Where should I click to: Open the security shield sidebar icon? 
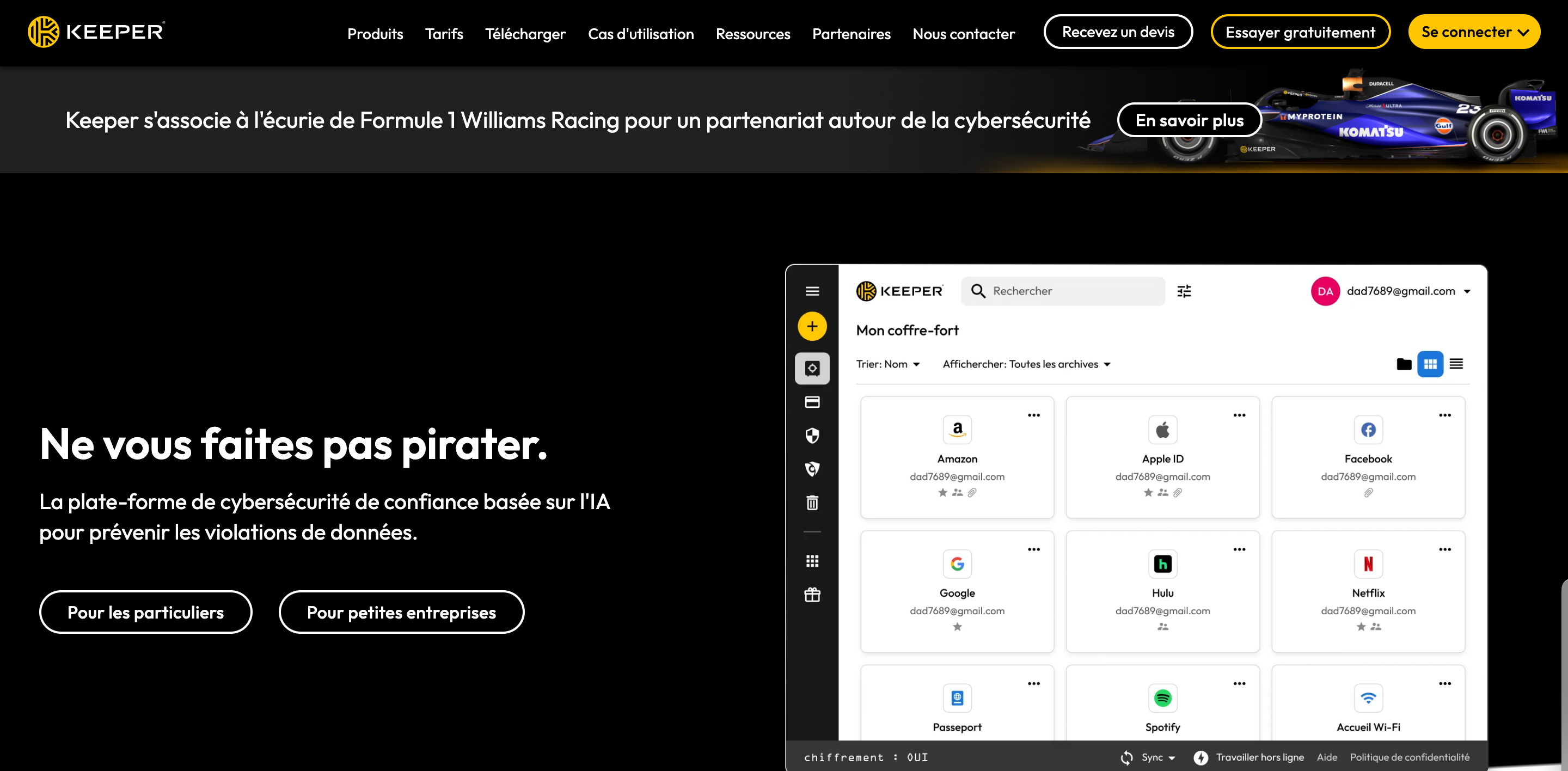click(x=812, y=436)
